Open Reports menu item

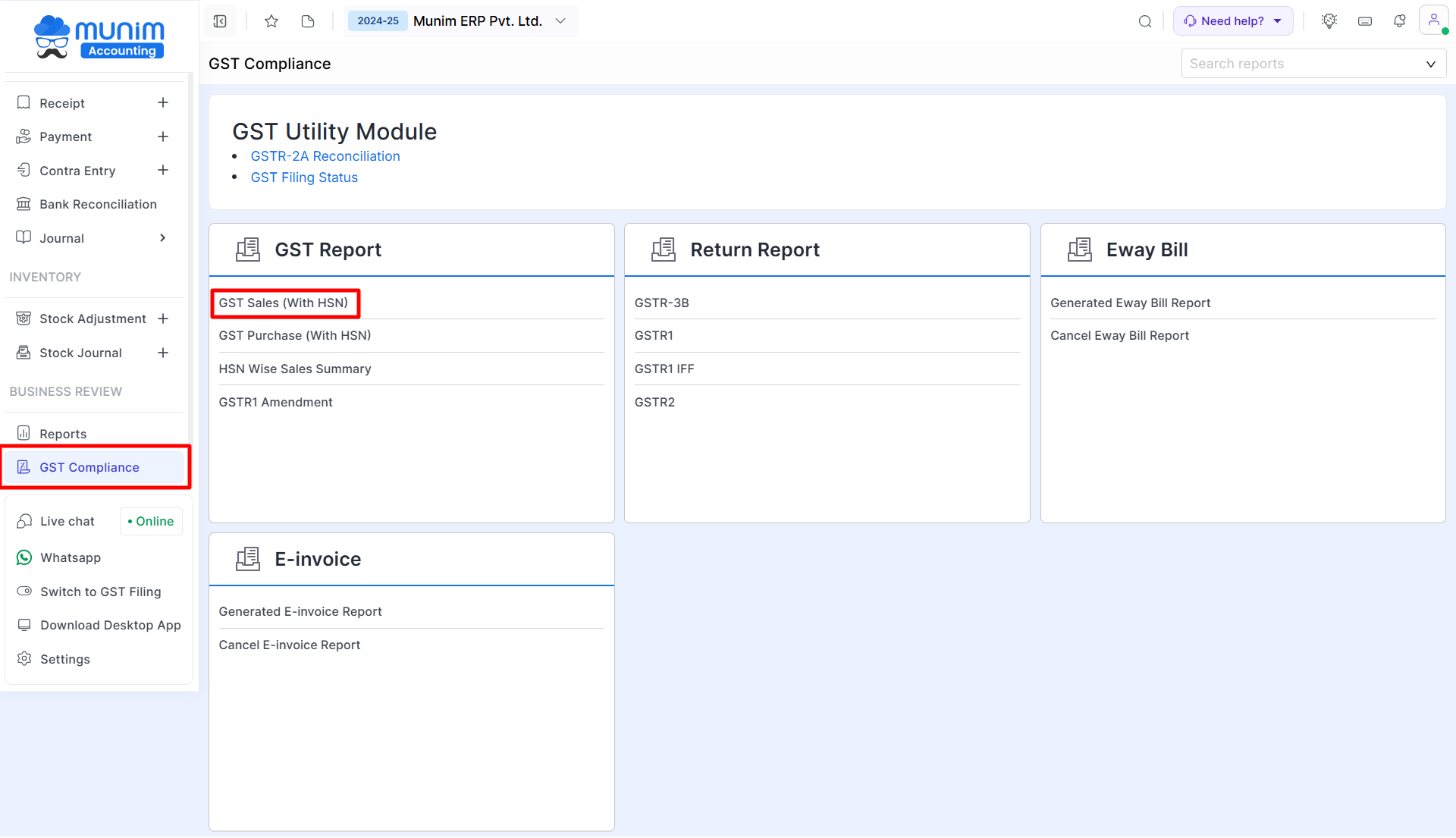point(63,434)
